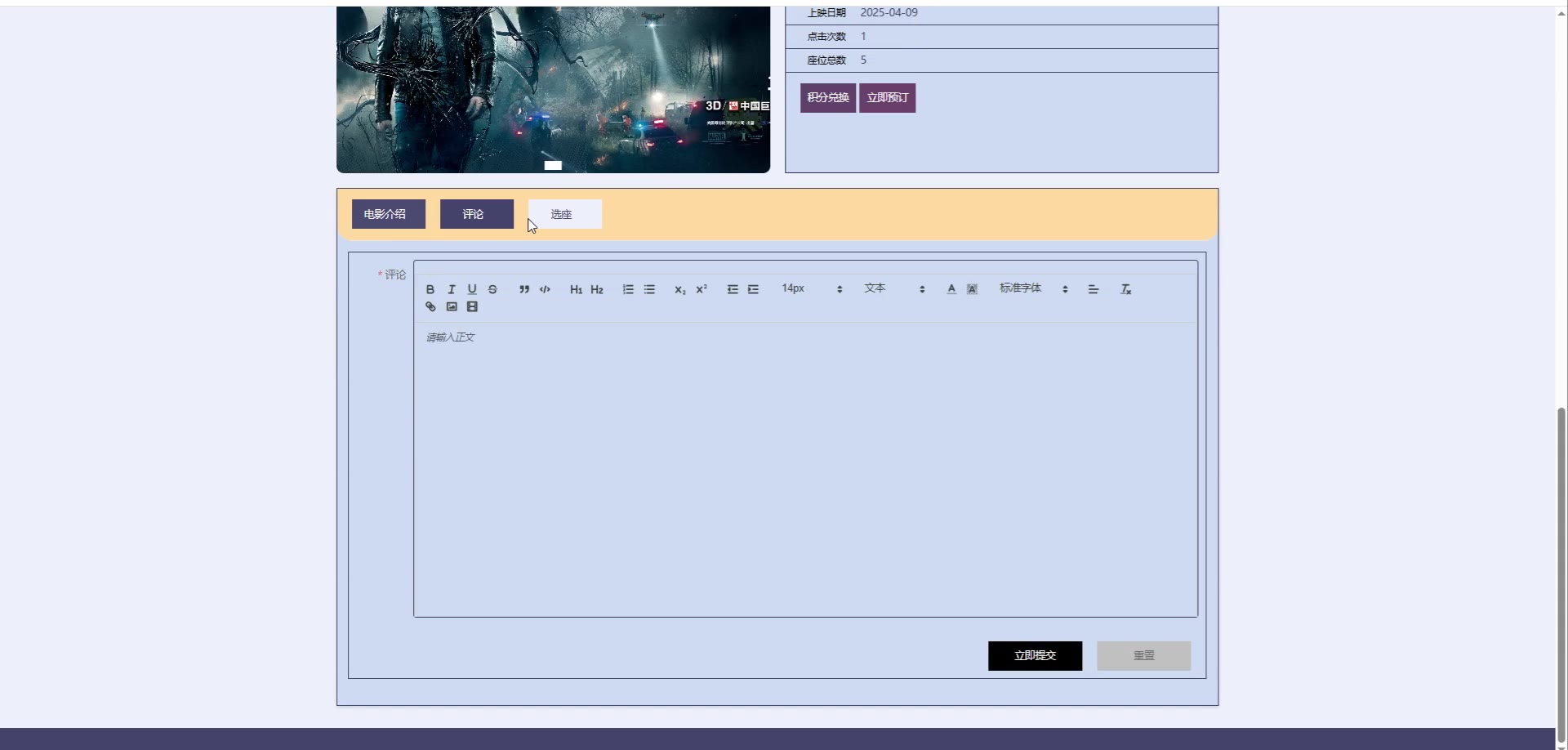Open the 文本 heading style dropdown
The height and width of the screenshot is (750, 1568).
[894, 288]
